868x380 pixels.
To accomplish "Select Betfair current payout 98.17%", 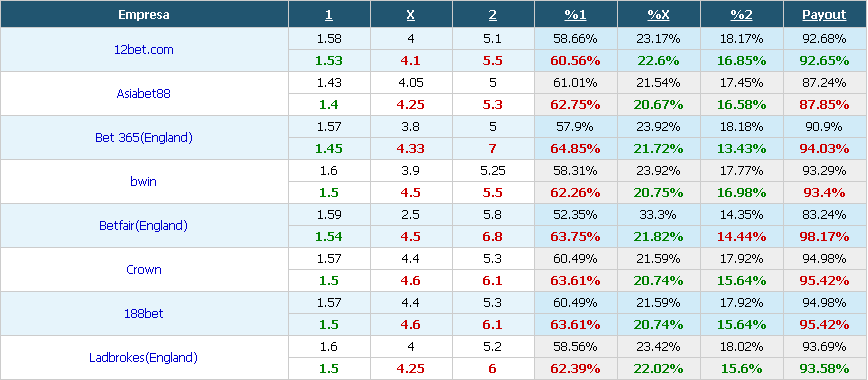I will (x=824, y=237).
